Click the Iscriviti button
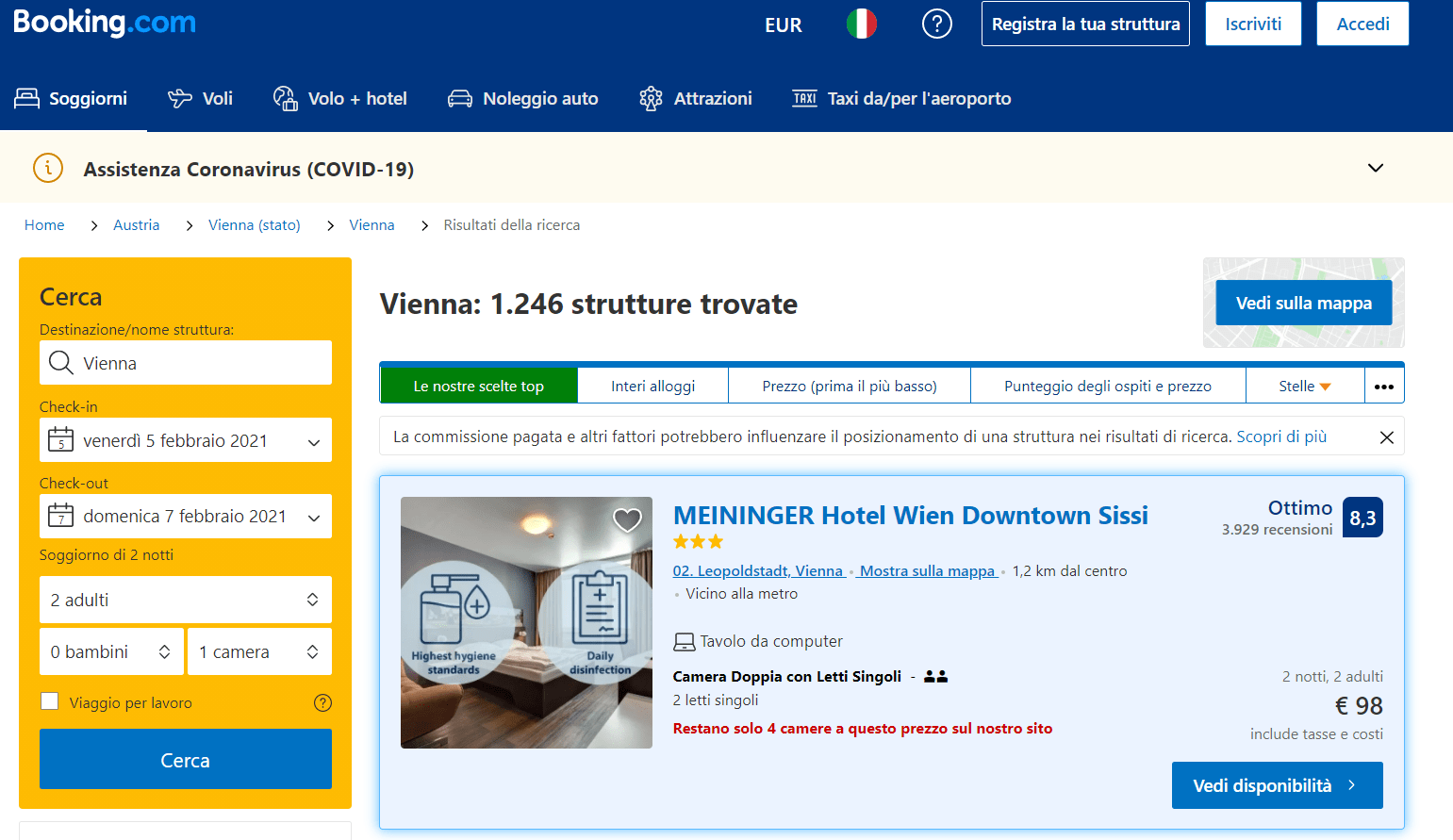This screenshot has height=840, width=1453. pos(1253,24)
